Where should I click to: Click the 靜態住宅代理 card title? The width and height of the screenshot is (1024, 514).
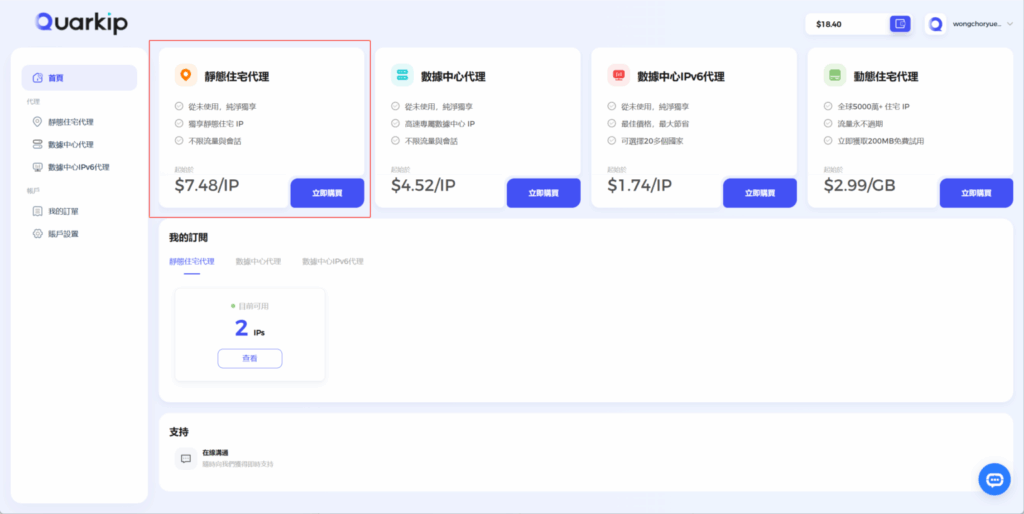(236, 76)
